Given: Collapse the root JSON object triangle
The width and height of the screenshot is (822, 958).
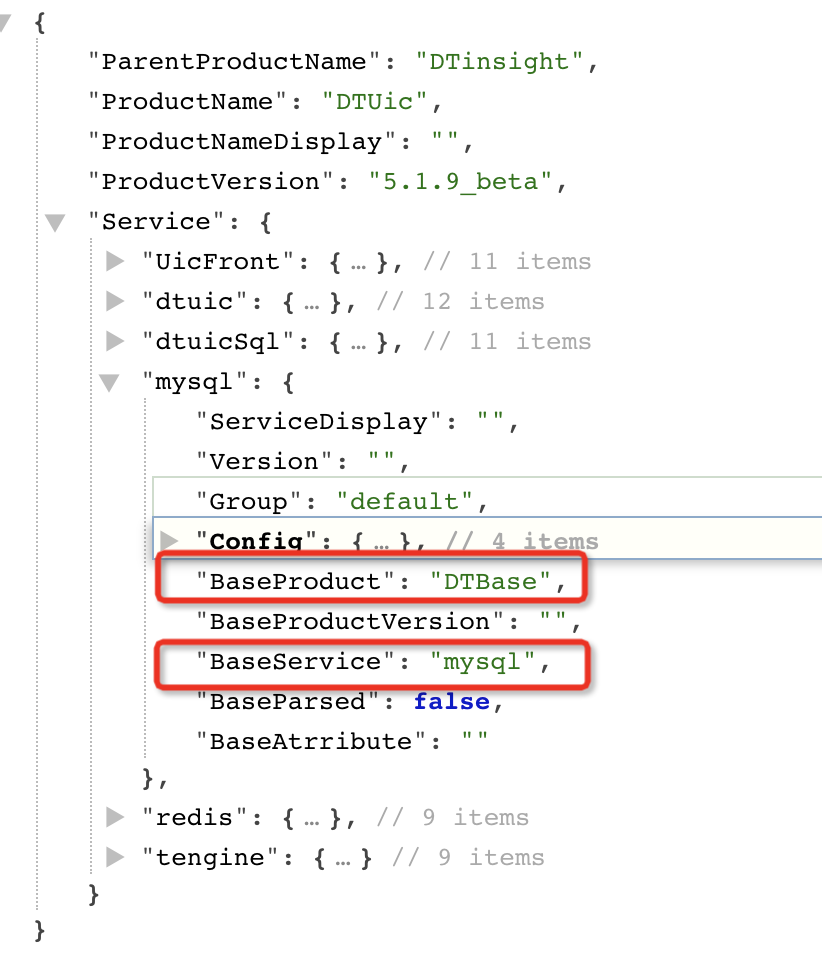Looking at the screenshot, I should pyautogui.click(x=8, y=23).
